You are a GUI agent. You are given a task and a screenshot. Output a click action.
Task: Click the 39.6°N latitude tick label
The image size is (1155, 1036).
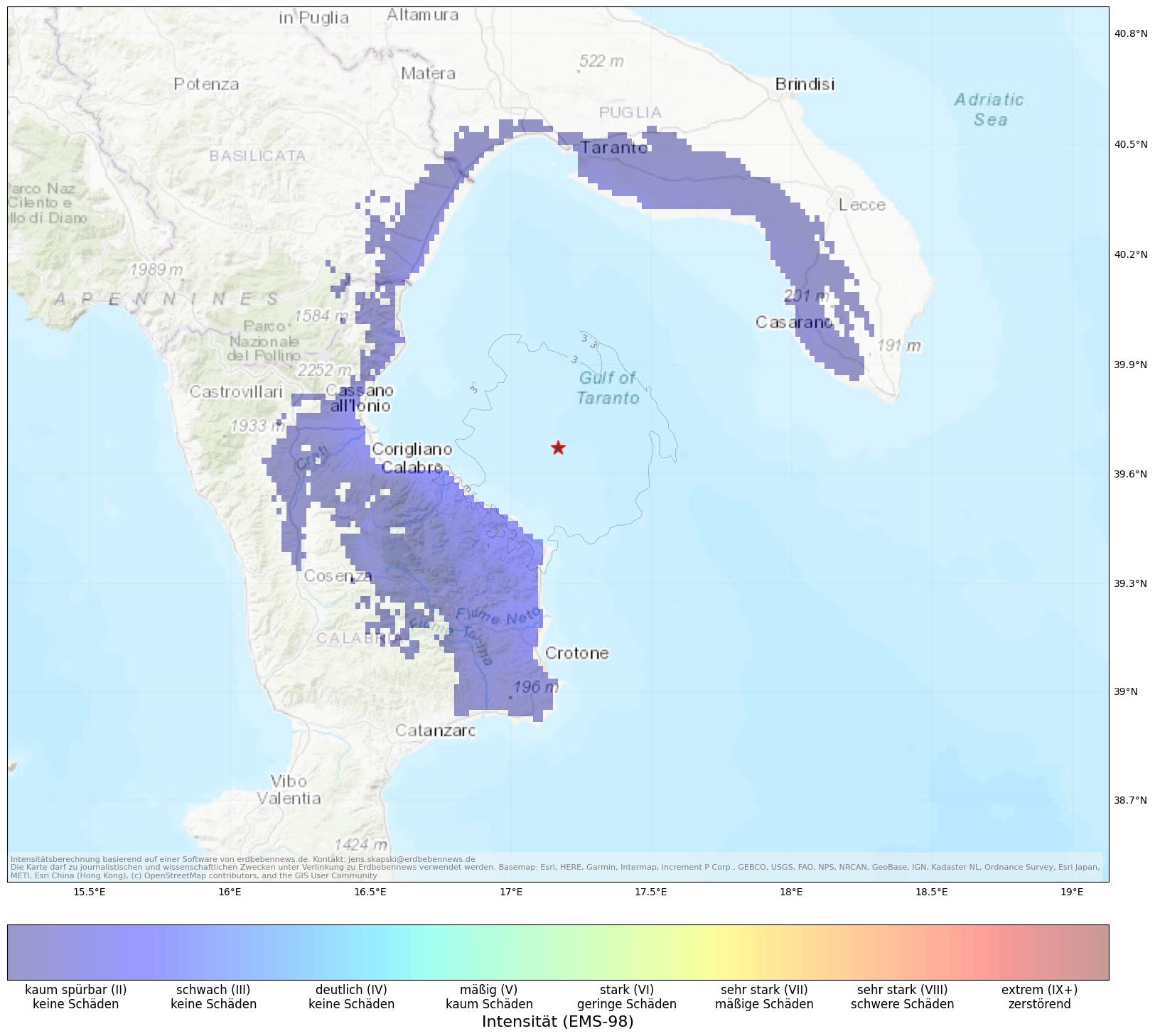1131,474
